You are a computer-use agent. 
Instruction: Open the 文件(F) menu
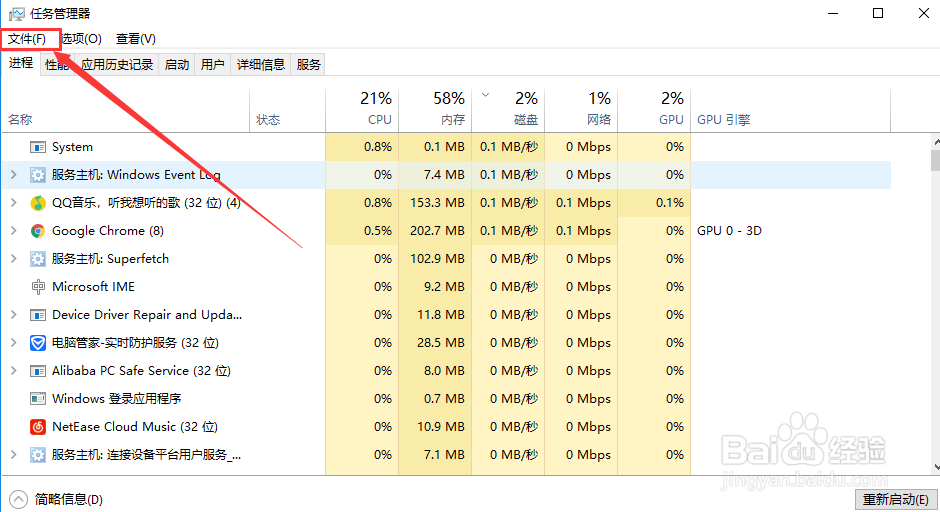pos(28,39)
